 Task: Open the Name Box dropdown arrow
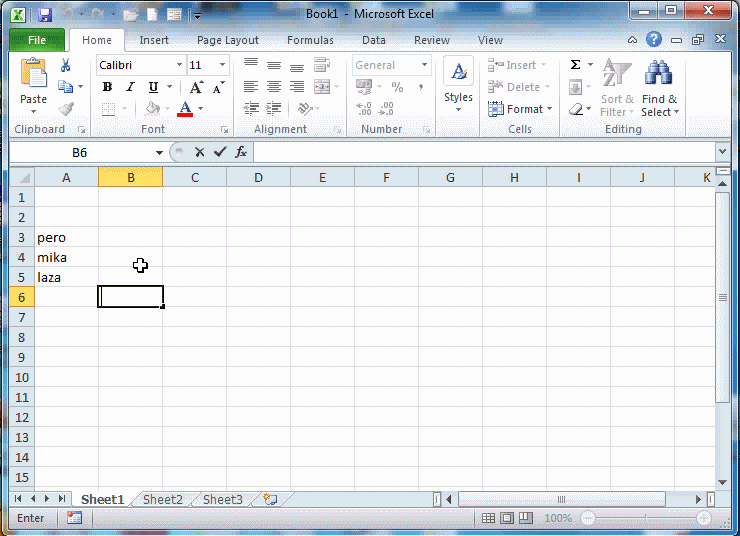(x=159, y=152)
